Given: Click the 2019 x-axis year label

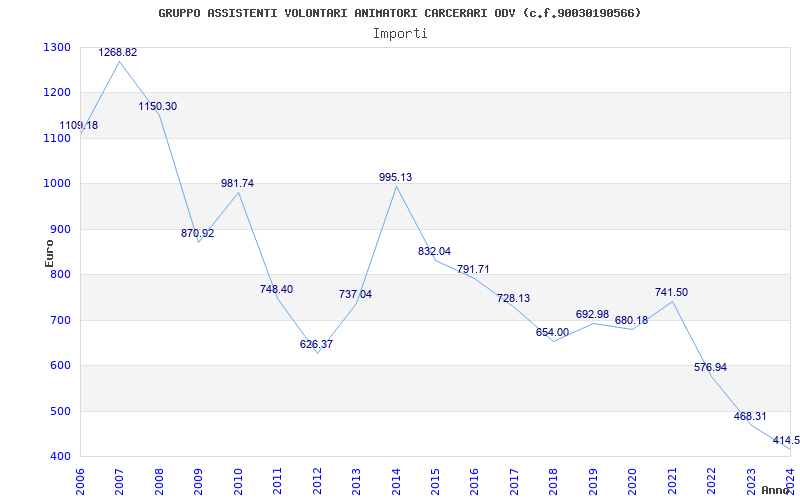Looking at the screenshot, I should [593, 480].
